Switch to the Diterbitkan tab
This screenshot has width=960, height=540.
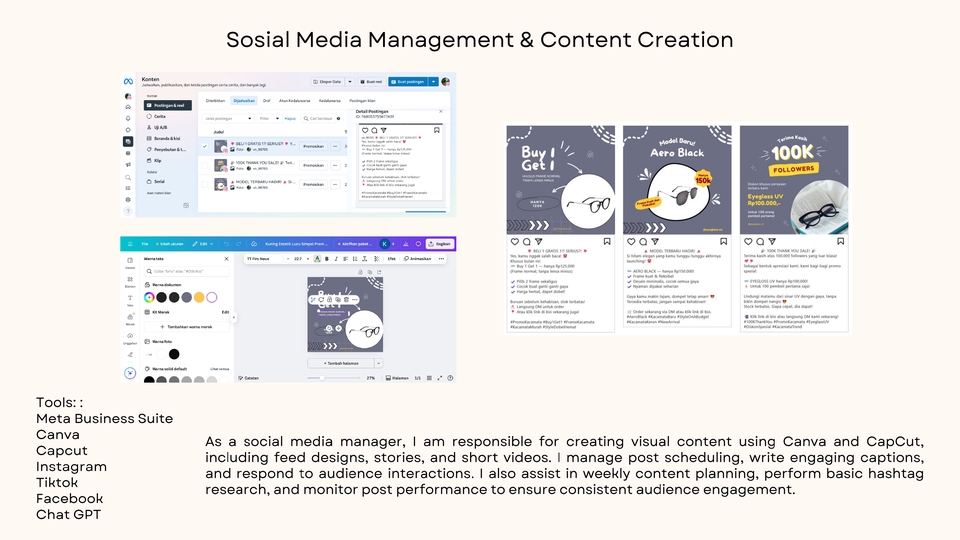pos(215,101)
